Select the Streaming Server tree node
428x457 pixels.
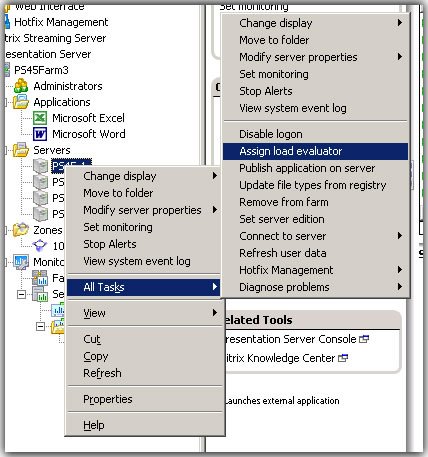click(x=55, y=38)
